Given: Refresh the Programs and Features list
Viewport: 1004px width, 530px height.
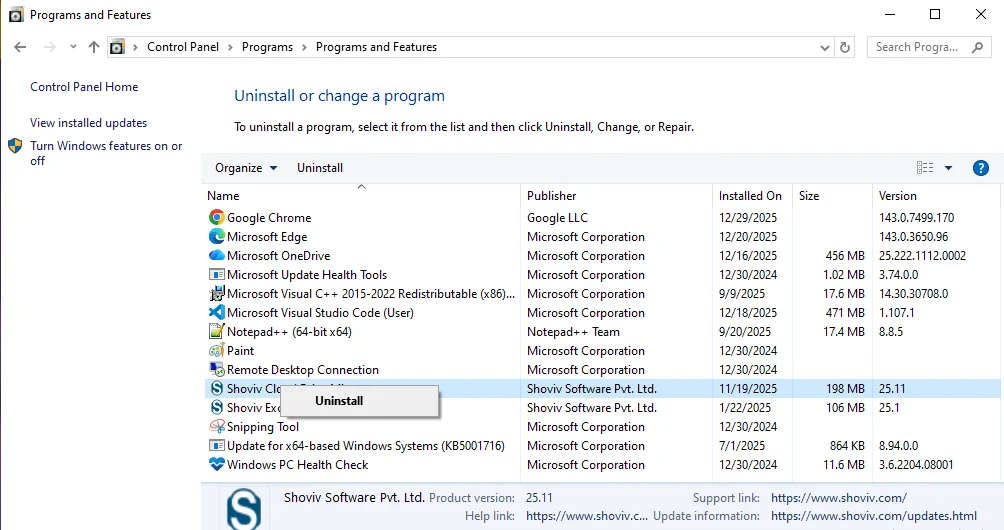Looking at the screenshot, I should click(x=845, y=47).
